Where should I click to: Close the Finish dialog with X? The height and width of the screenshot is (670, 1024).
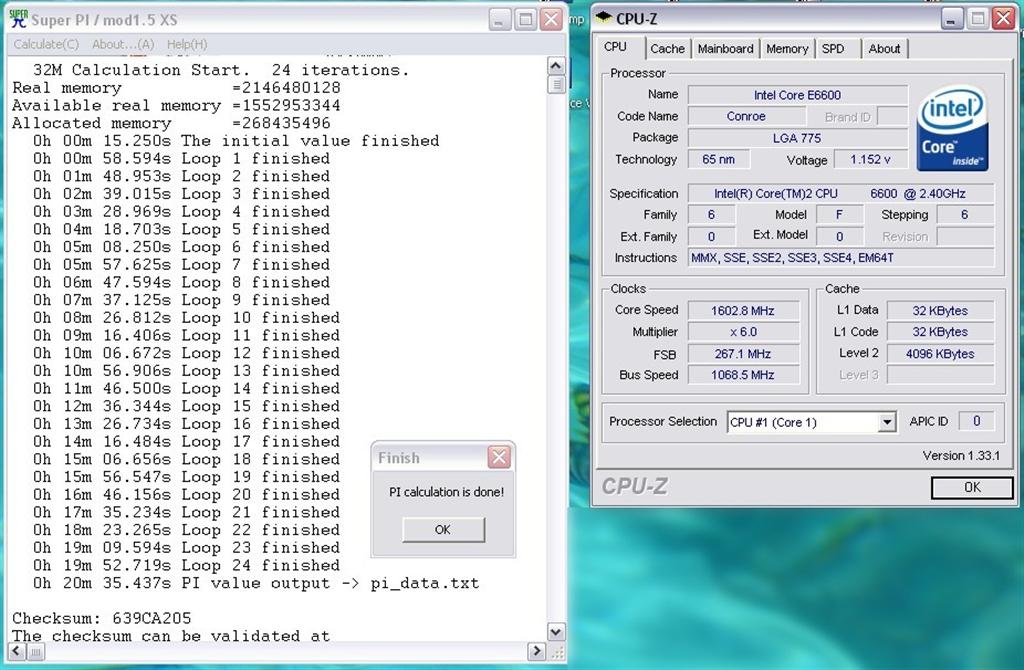click(500, 457)
